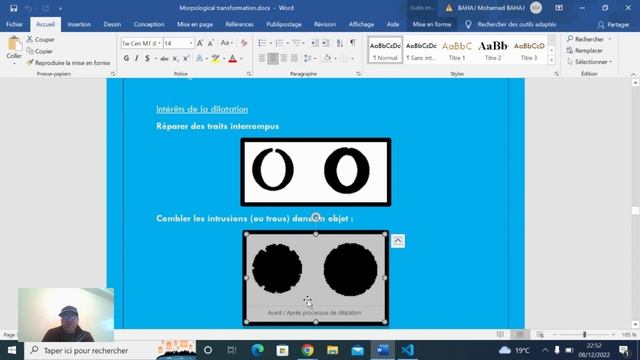The height and width of the screenshot is (360, 640).
Task: Center align text
Action: 273,58
